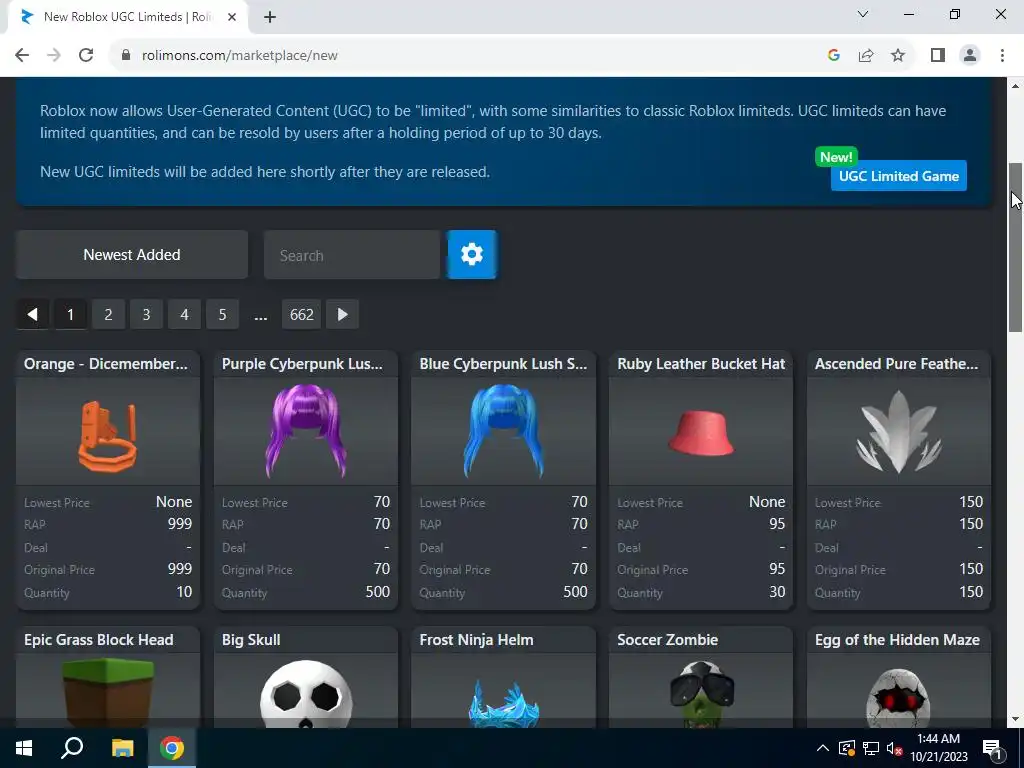The height and width of the screenshot is (768, 1024).
Task: Select page 5
Action: pos(222,315)
